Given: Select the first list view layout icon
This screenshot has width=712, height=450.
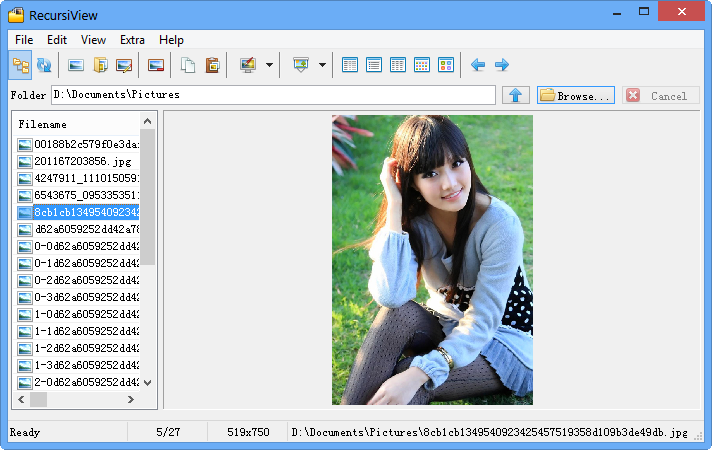Looking at the screenshot, I should coord(350,65).
